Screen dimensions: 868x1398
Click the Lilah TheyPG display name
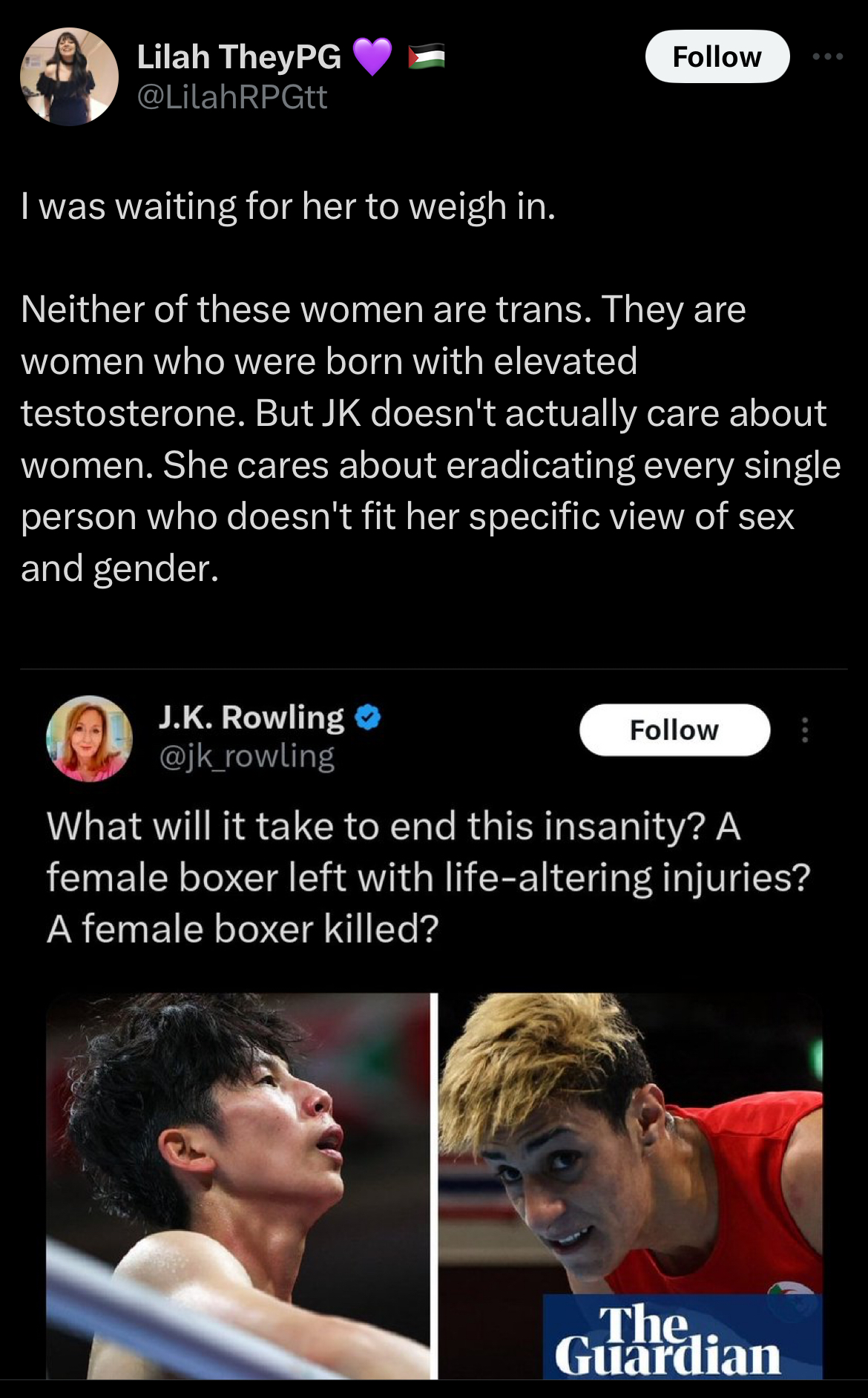[239, 57]
